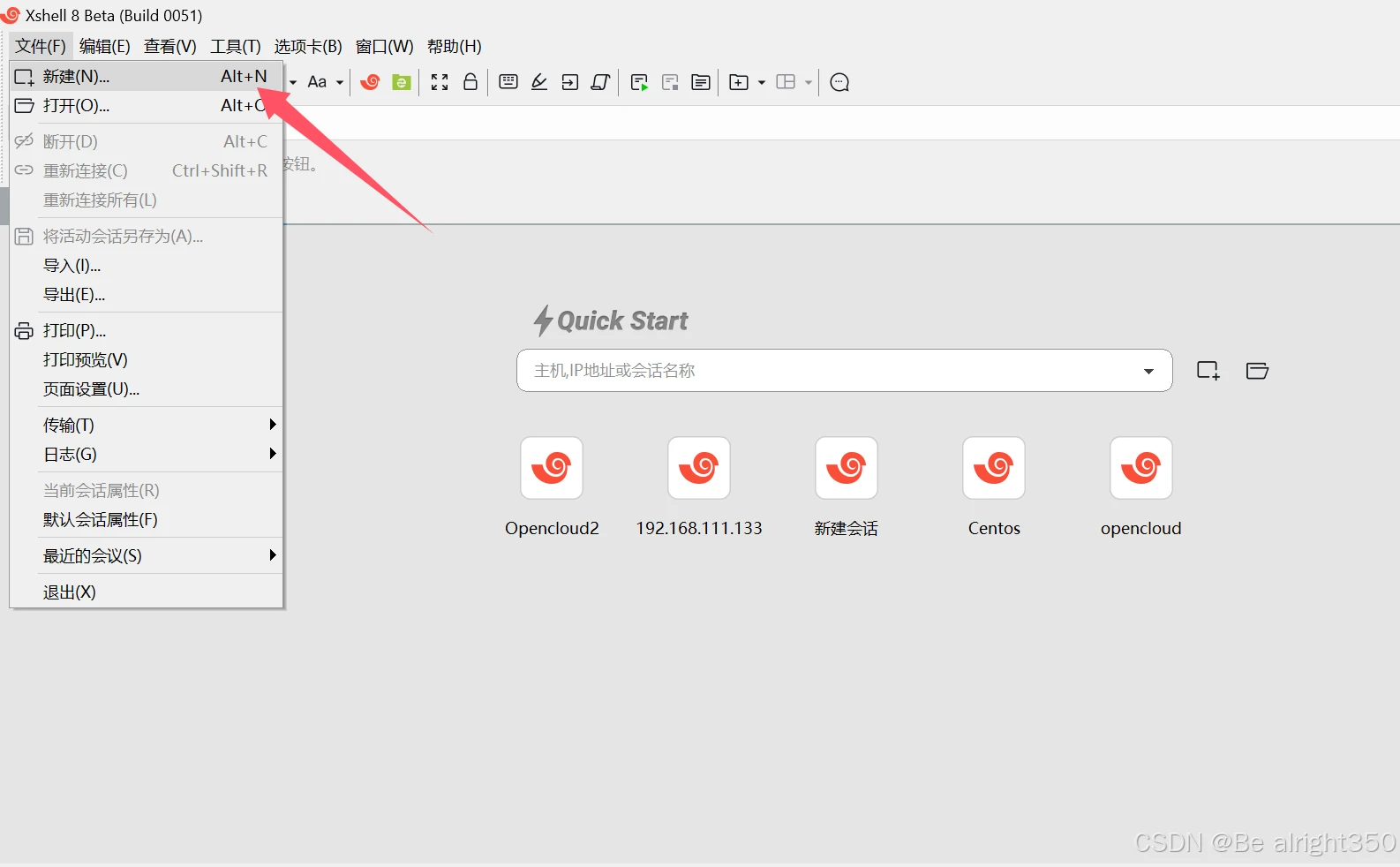Open the 查看(V) menu
This screenshot has width=1400, height=867.
170,46
